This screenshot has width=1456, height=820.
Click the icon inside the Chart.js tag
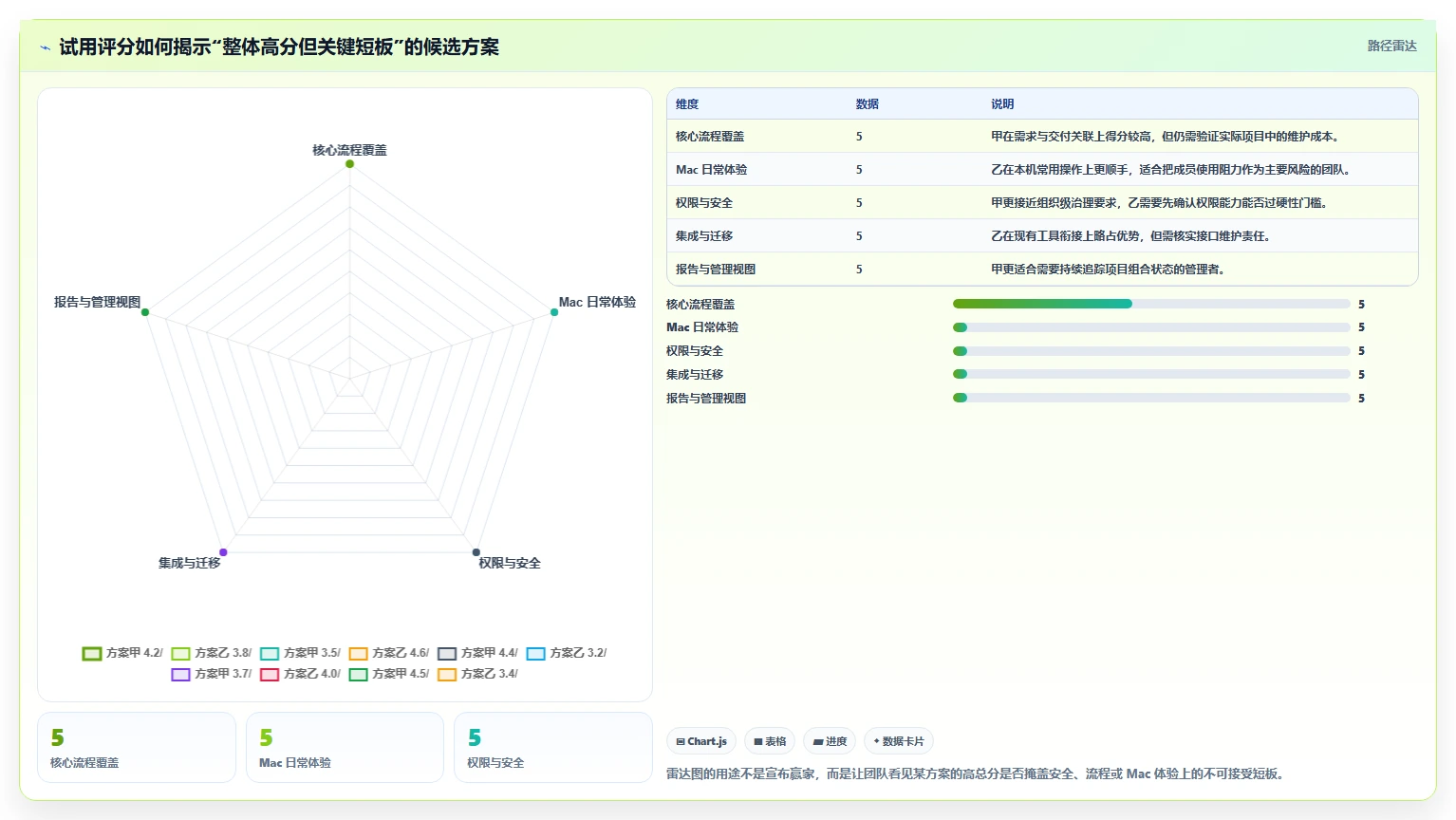tap(681, 742)
